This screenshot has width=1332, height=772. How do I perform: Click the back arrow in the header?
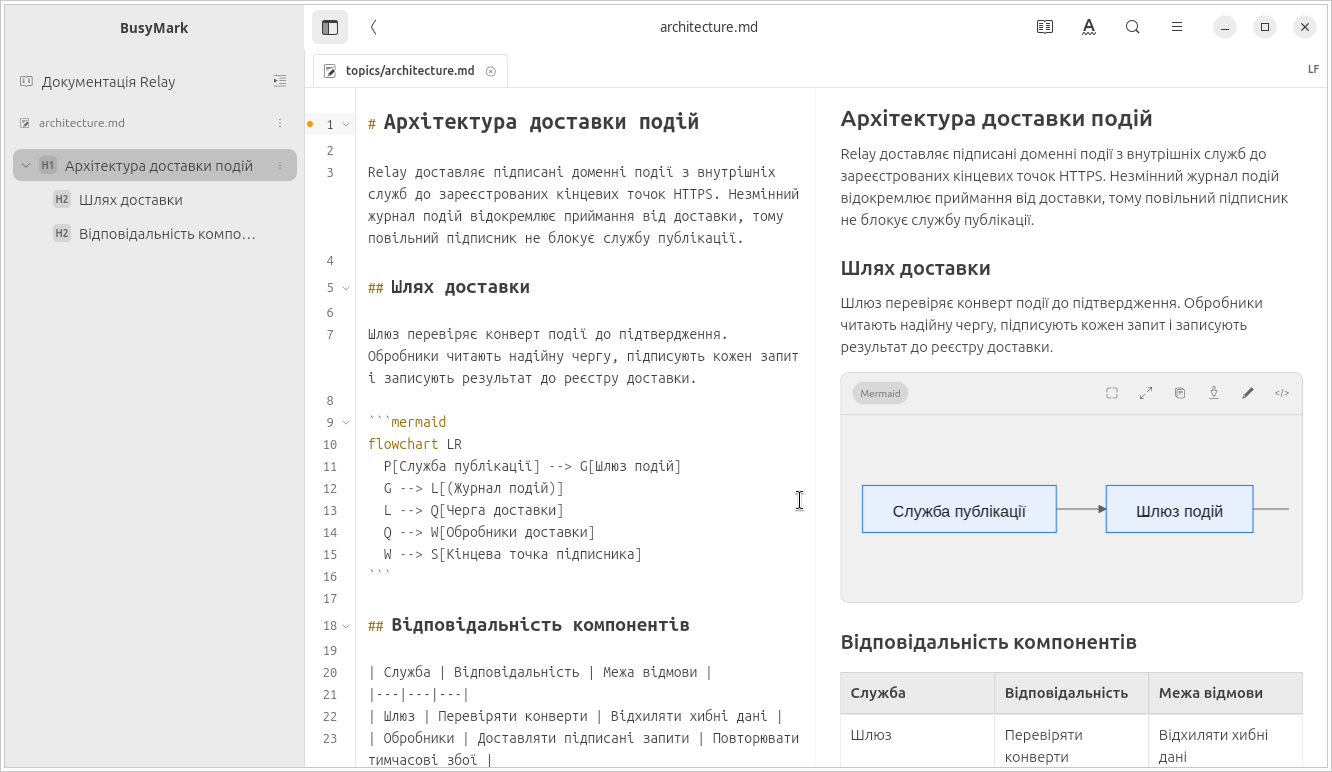[x=373, y=27]
